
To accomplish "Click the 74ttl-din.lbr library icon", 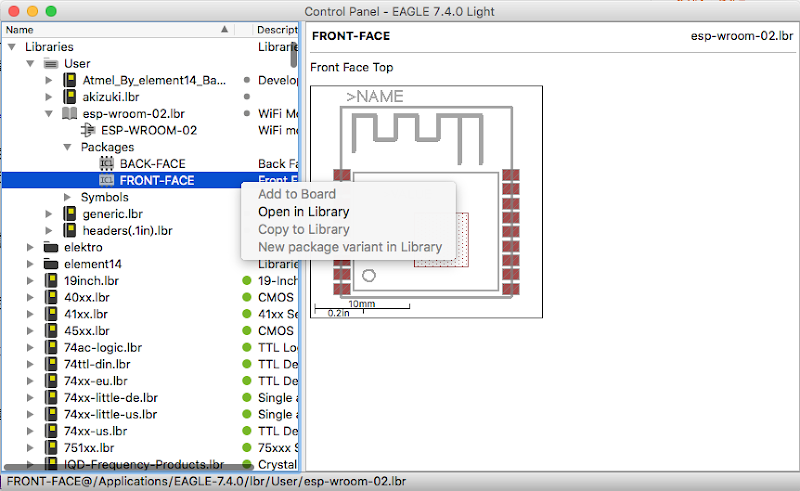I will click(x=51, y=364).
